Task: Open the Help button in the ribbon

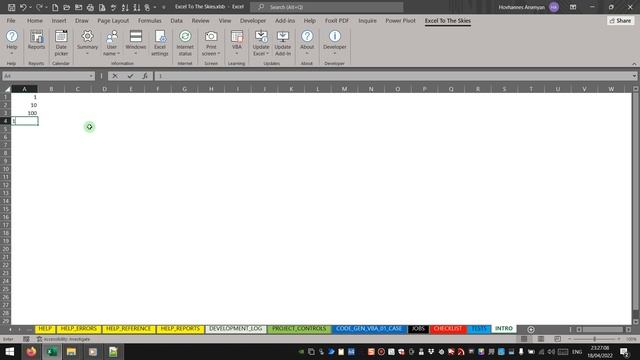Action: pyautogui.click(x=12, y=42)
